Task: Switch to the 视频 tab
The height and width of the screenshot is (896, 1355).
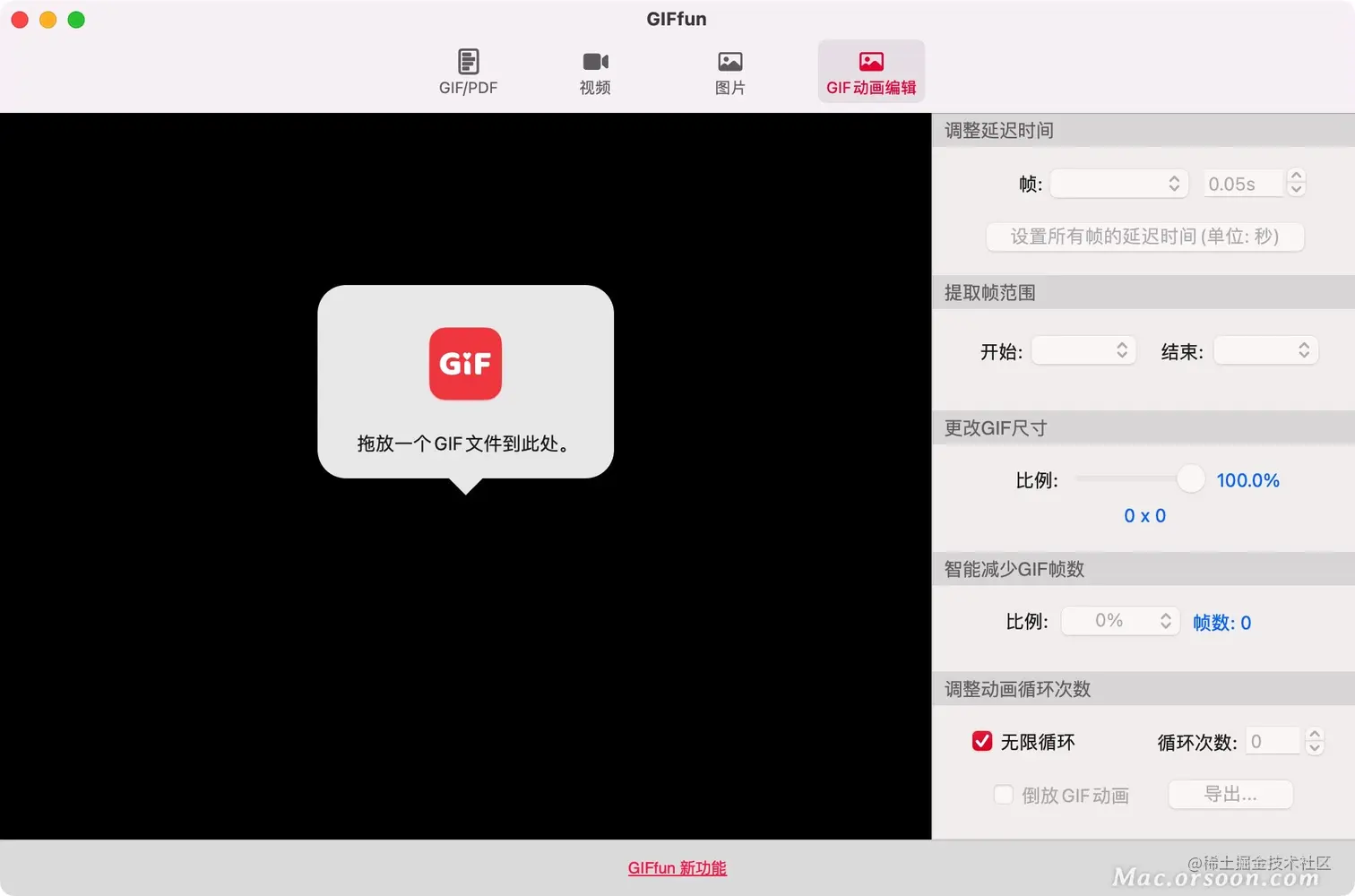Action: (x=595, y=72)
